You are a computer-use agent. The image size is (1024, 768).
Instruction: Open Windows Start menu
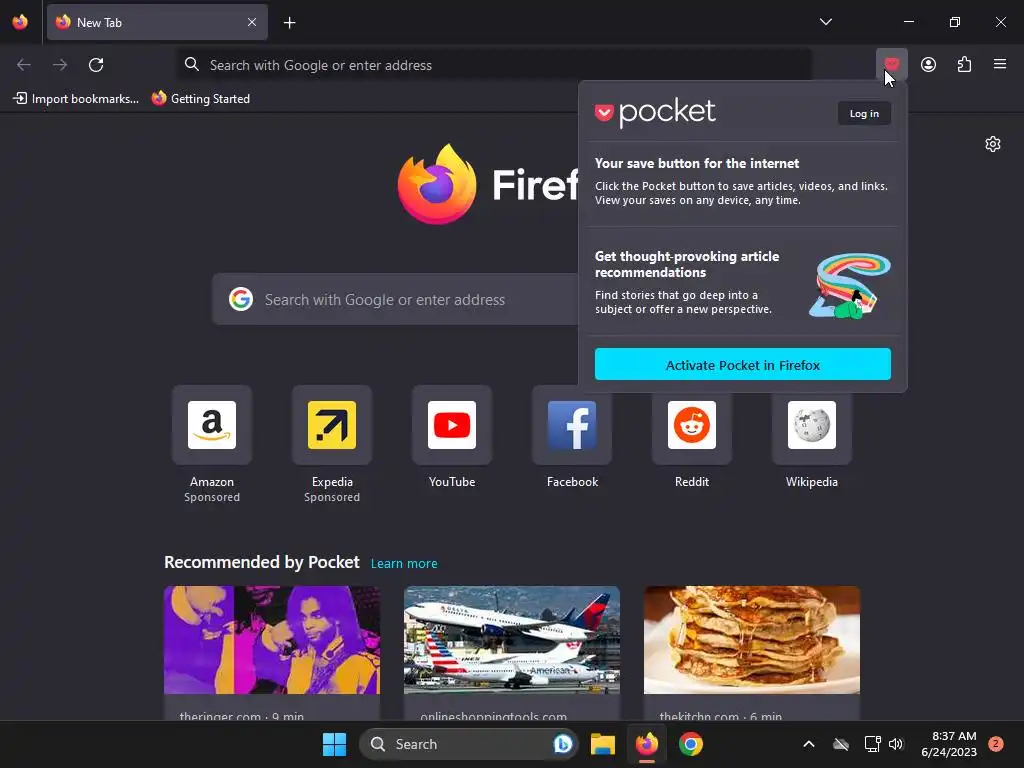click(x=334, y=744)
